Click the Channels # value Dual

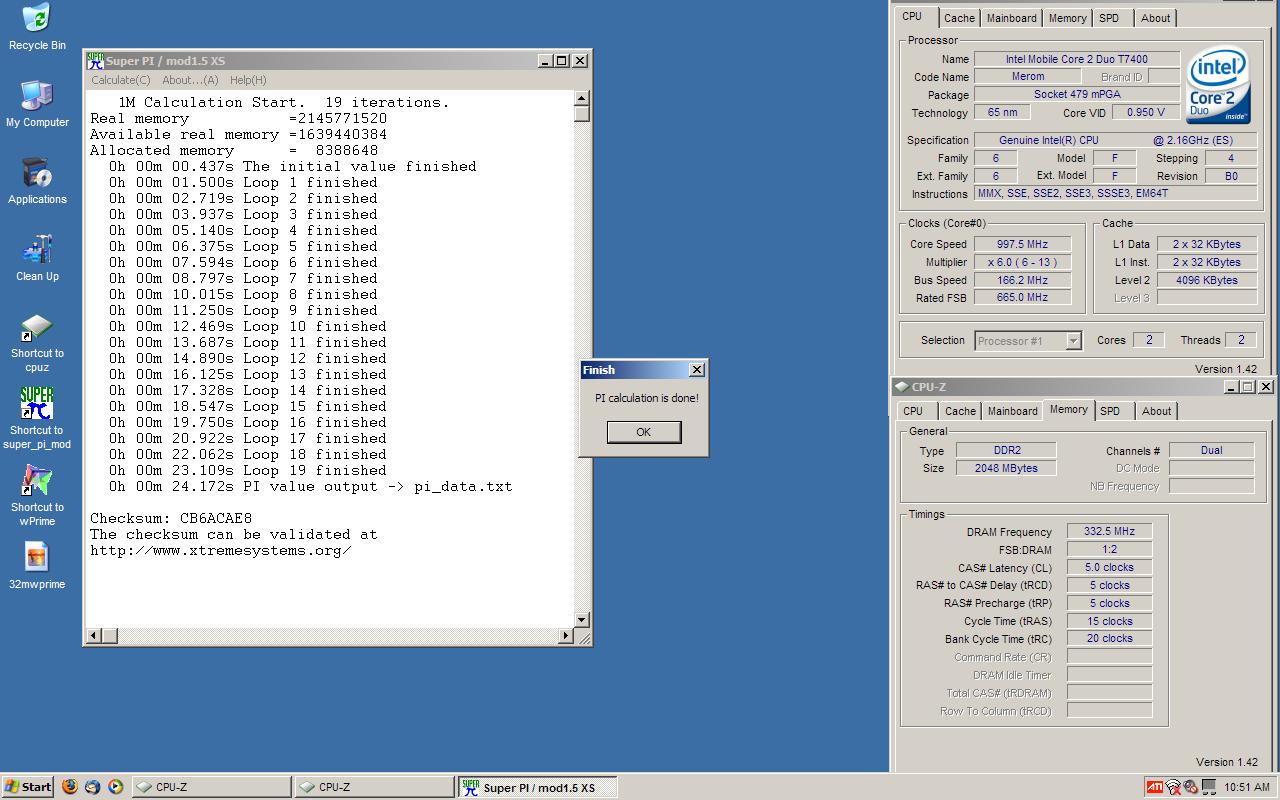click(x=1211, y=450)
